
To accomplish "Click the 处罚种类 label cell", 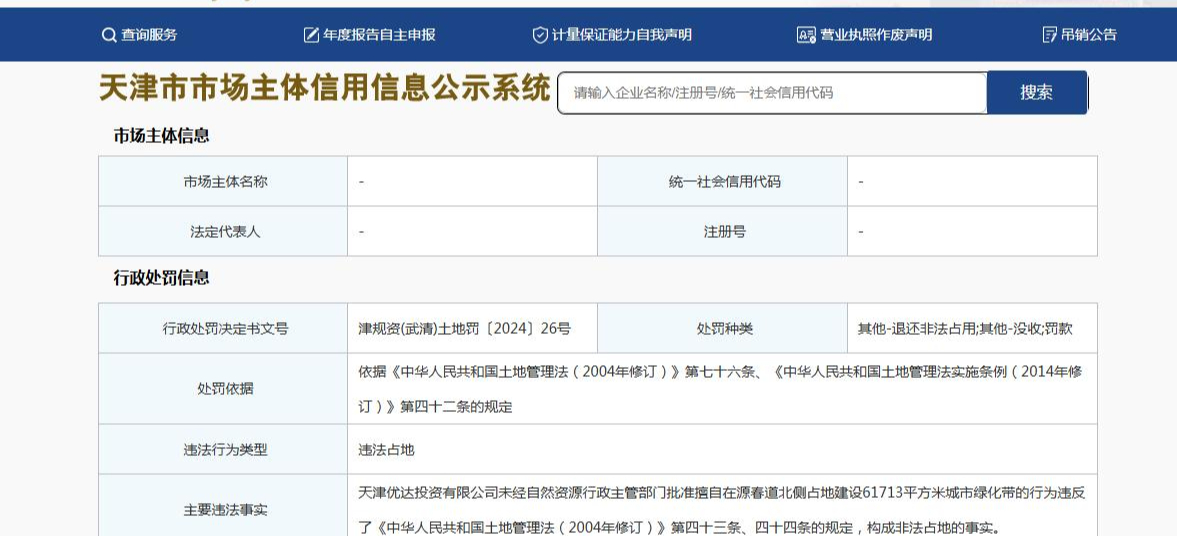I will coord(723,329).
